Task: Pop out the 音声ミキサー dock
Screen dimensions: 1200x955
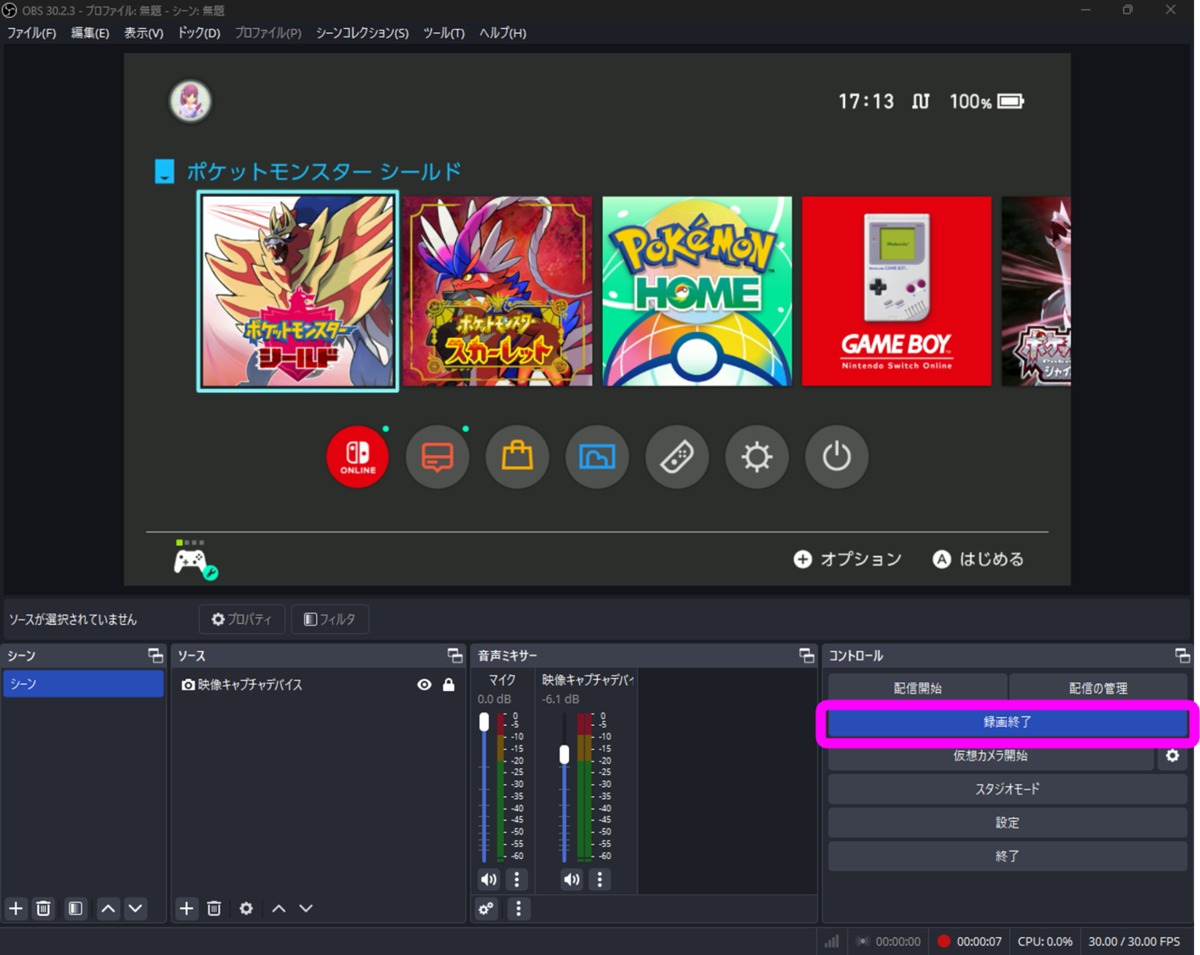Action: click(807, 656)
